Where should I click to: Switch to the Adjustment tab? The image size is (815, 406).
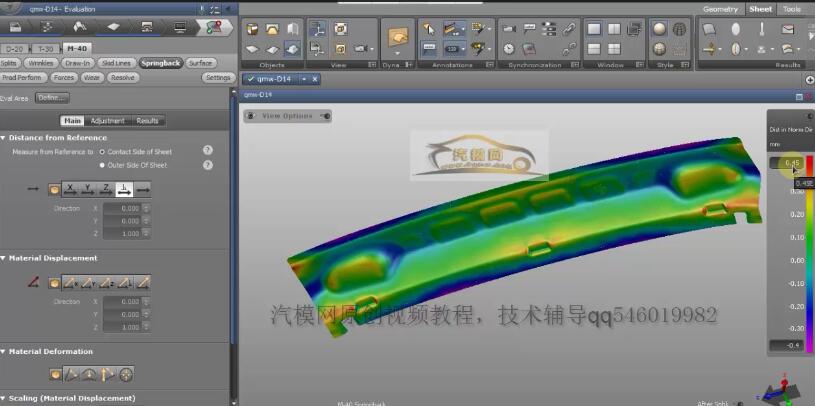(108, 121)
